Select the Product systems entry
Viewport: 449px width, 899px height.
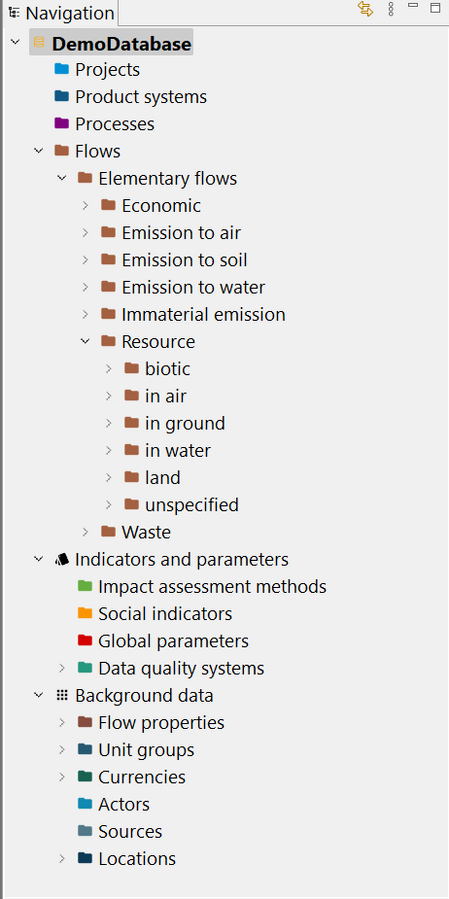pyautogui.click(x=140, y=96)
